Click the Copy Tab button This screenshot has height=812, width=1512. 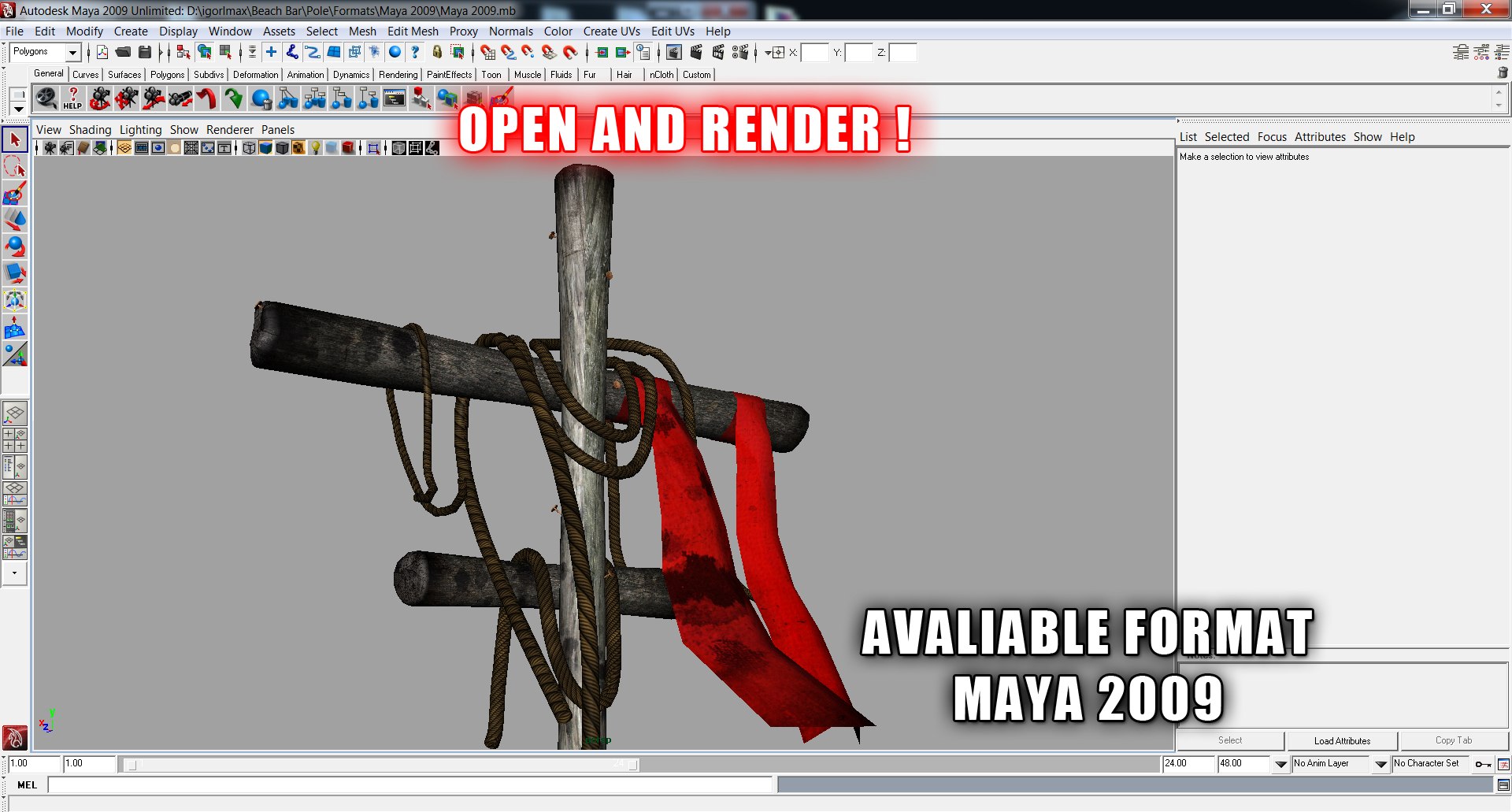[1454, 740]
